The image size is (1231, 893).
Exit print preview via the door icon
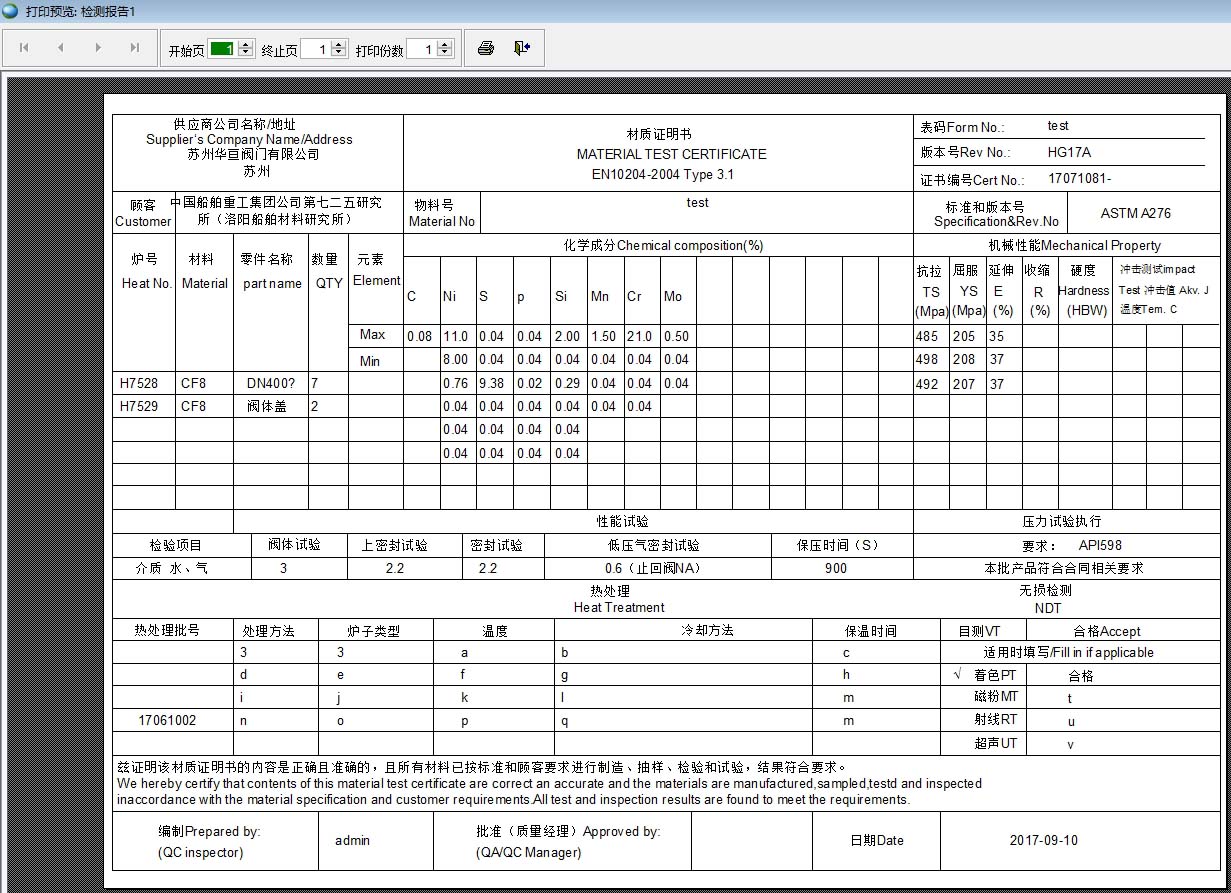(x=522, y=48)
